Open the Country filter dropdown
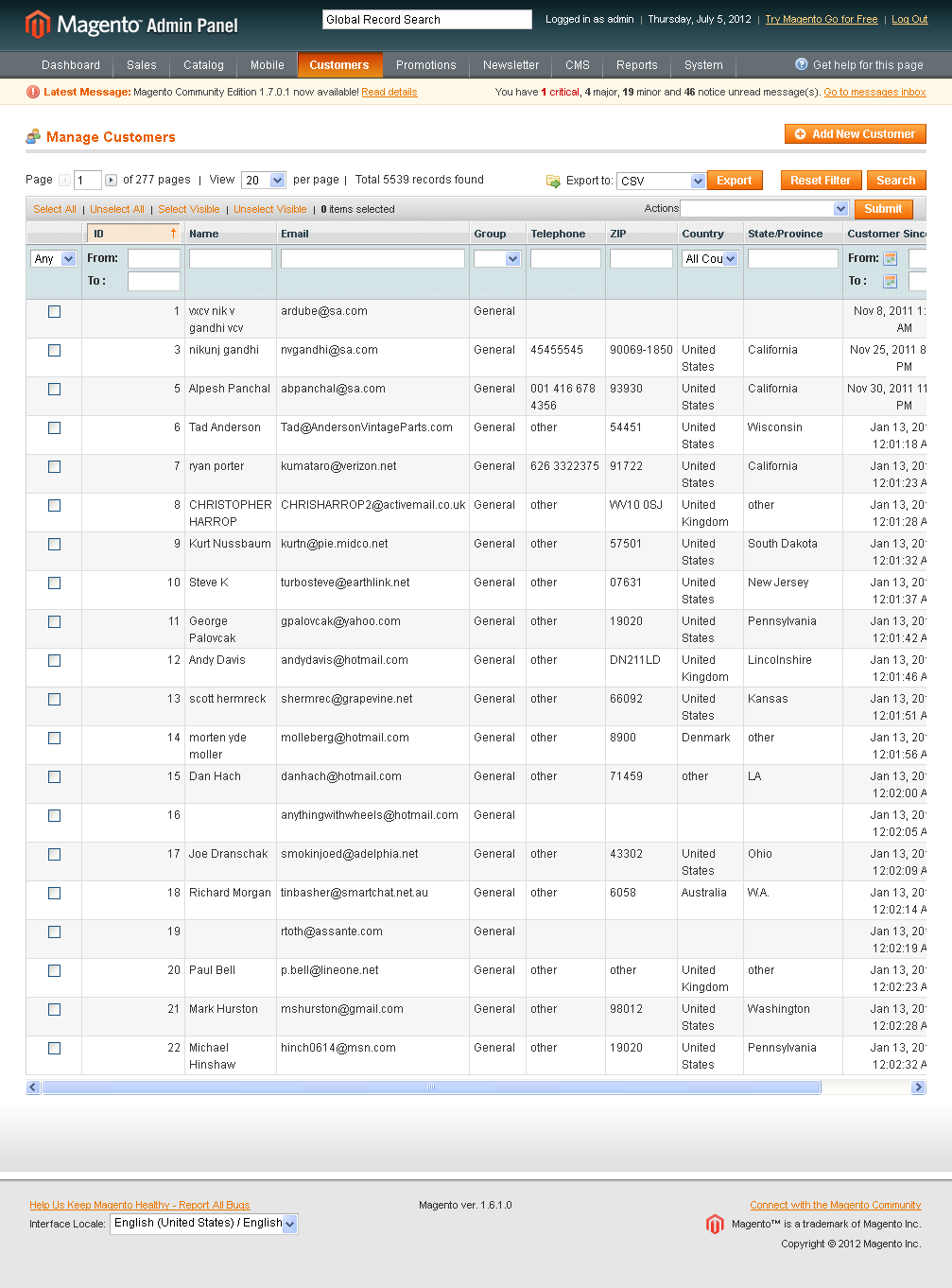952x1288 pixels. pyautogui.click(x=710, y=258)
